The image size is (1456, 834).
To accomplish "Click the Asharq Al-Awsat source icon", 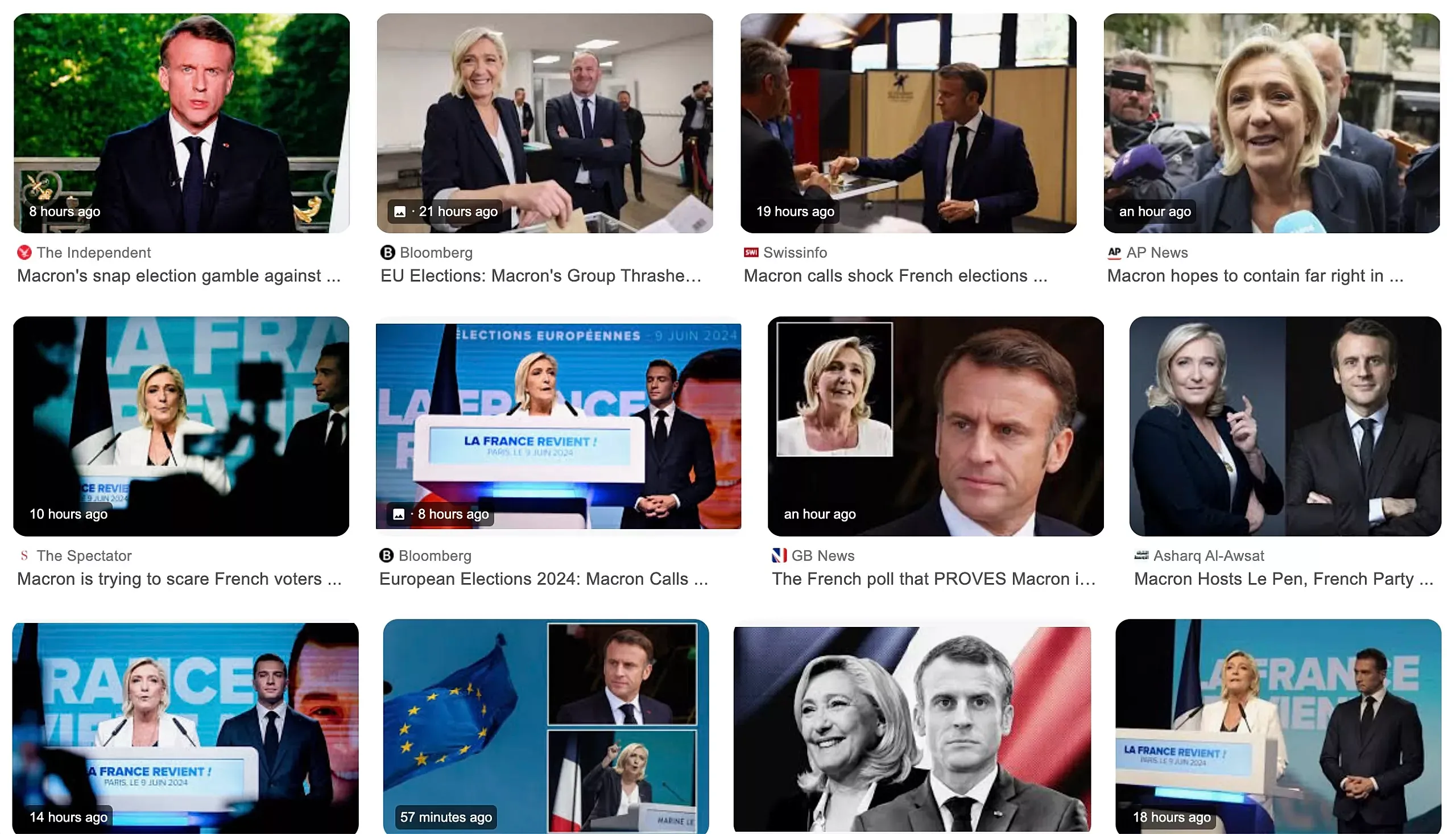I will pyautogui.click(x=1141, y=555).
